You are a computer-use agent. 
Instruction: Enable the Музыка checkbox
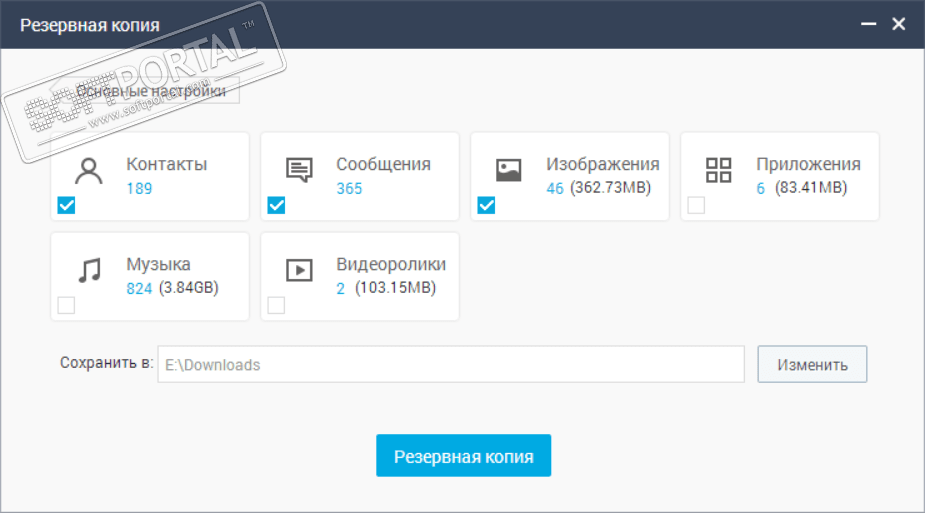click(x=67, y=305)
